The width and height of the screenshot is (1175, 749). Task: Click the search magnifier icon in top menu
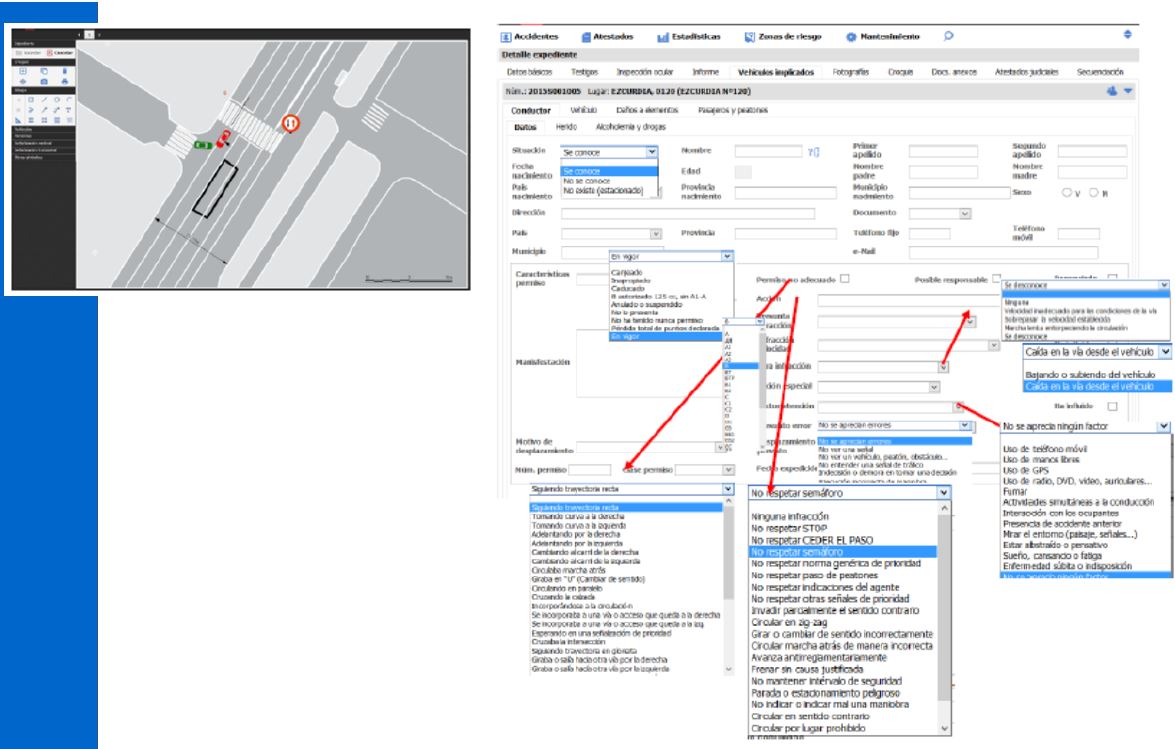click(x=949, y=36)
